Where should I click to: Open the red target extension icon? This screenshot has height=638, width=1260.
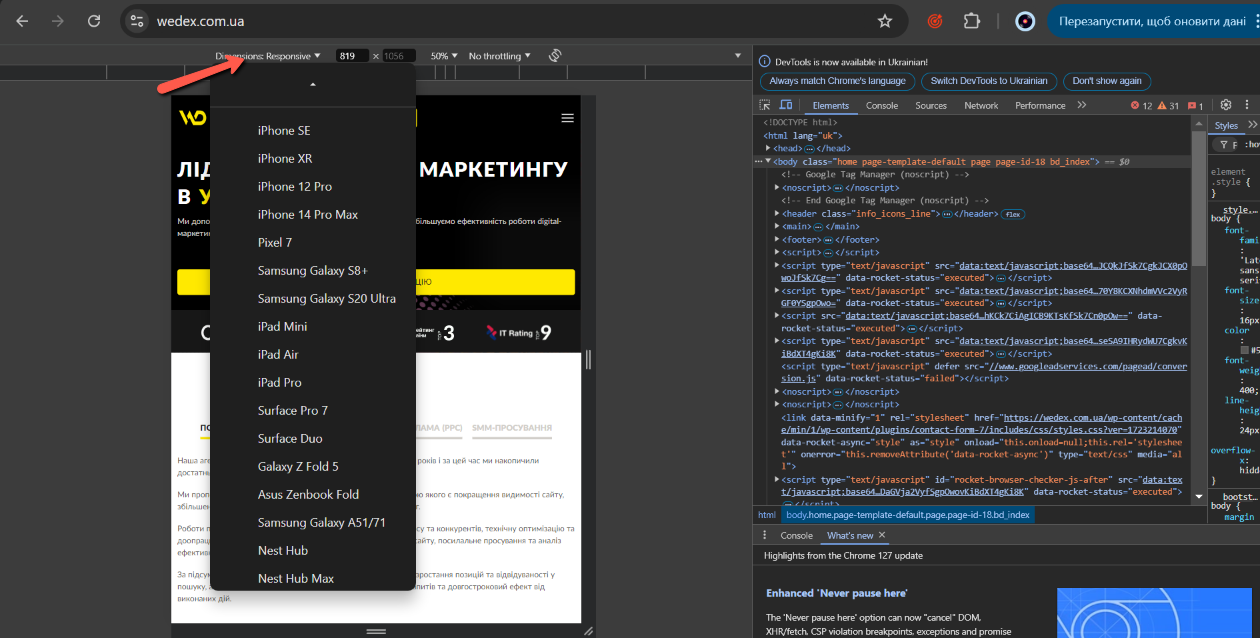click(936, 21)
